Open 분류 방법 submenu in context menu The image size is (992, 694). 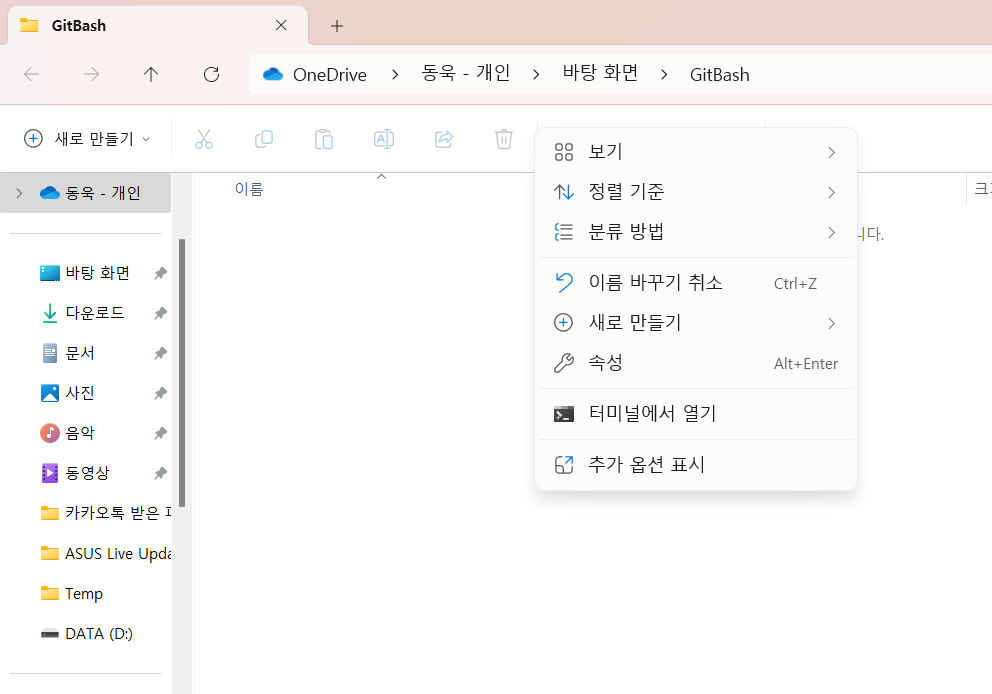(x=696, y=232)
